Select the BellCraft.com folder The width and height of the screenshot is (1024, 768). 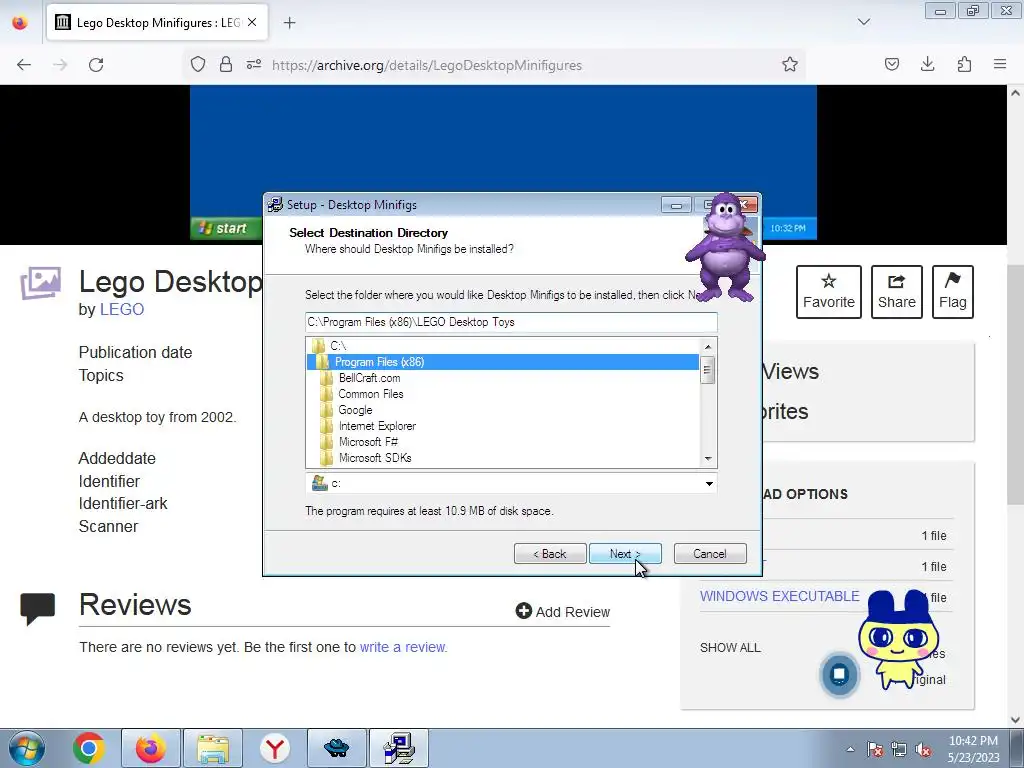click(x=369, y=378)
